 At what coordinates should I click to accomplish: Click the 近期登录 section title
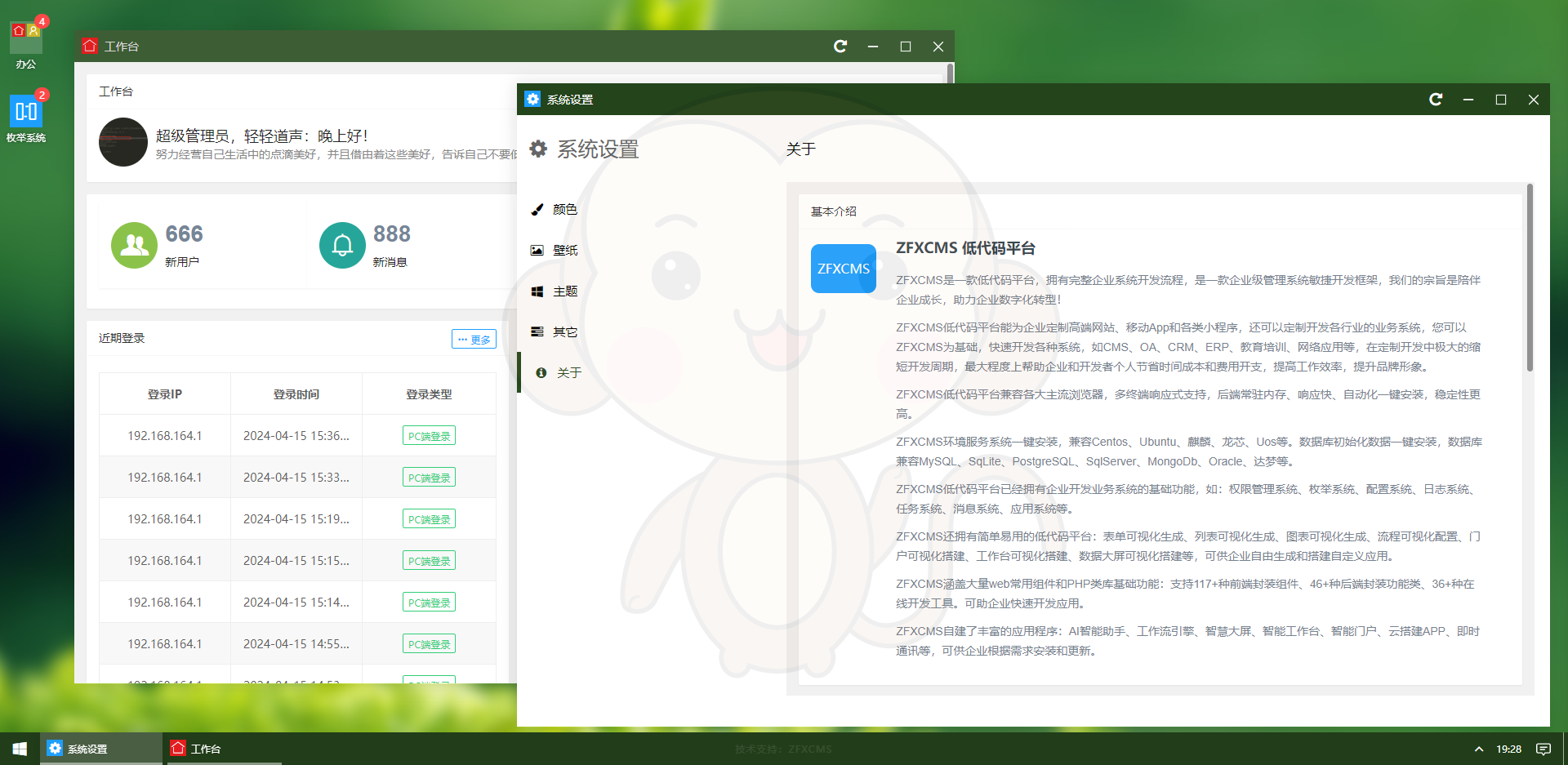coord(122,338)
